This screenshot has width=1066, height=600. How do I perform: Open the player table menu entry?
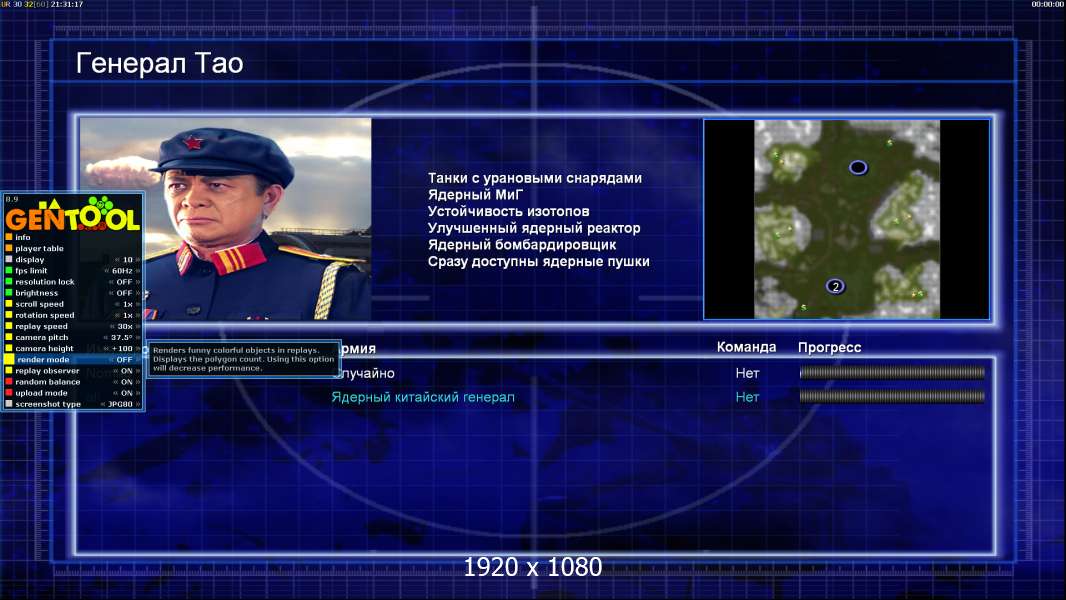tap(39, 248)
